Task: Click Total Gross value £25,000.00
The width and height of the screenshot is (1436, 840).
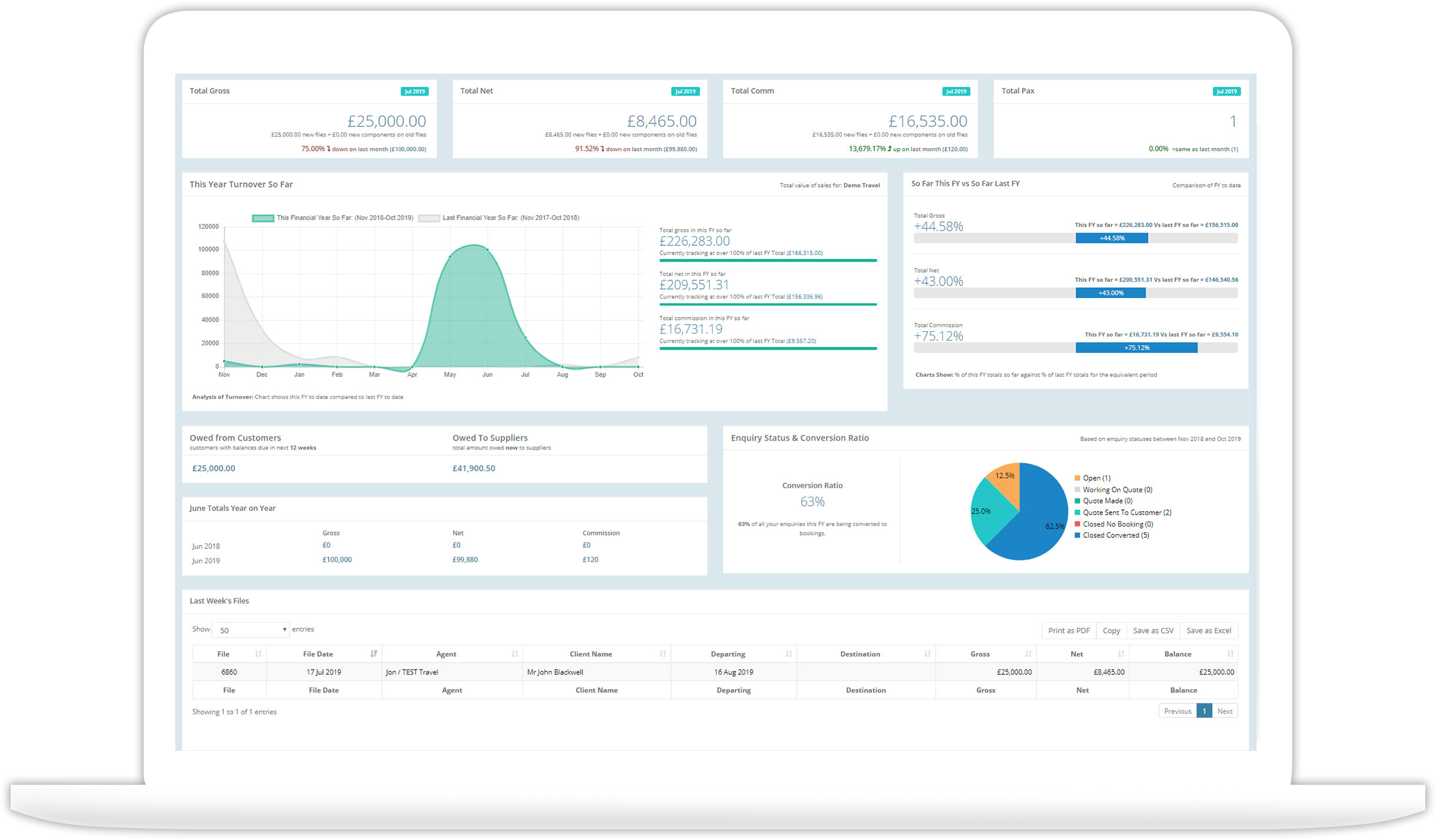Action: [387, 121]
